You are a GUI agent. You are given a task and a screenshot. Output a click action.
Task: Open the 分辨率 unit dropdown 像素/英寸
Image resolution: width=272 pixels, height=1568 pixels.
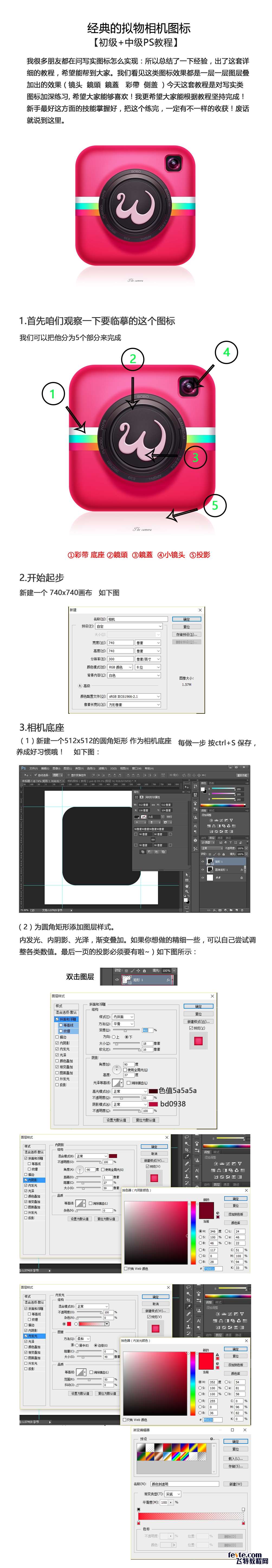pos(148,659)
